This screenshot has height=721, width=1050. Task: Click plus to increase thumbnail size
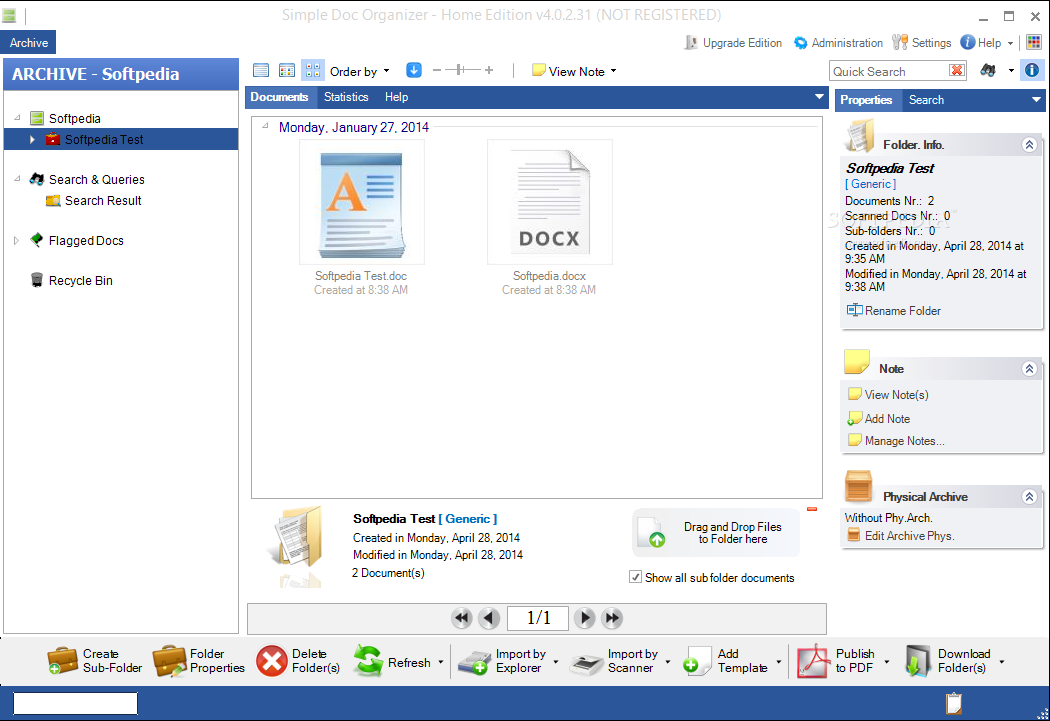pyautogui.click(x=489, y=70)
